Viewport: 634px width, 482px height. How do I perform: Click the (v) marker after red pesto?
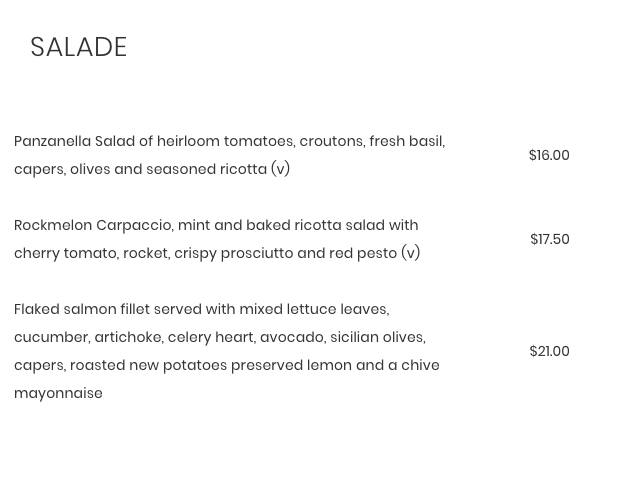410,253
